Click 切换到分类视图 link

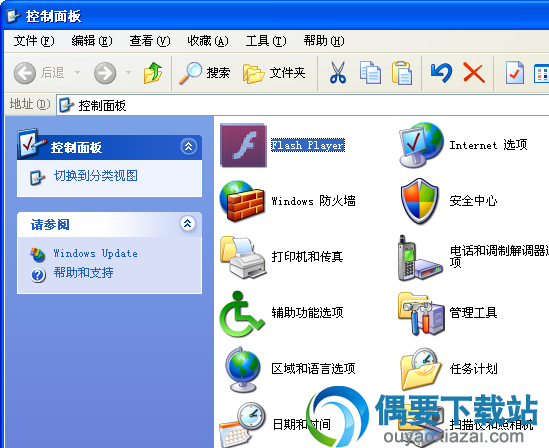[x=96, y=176]
